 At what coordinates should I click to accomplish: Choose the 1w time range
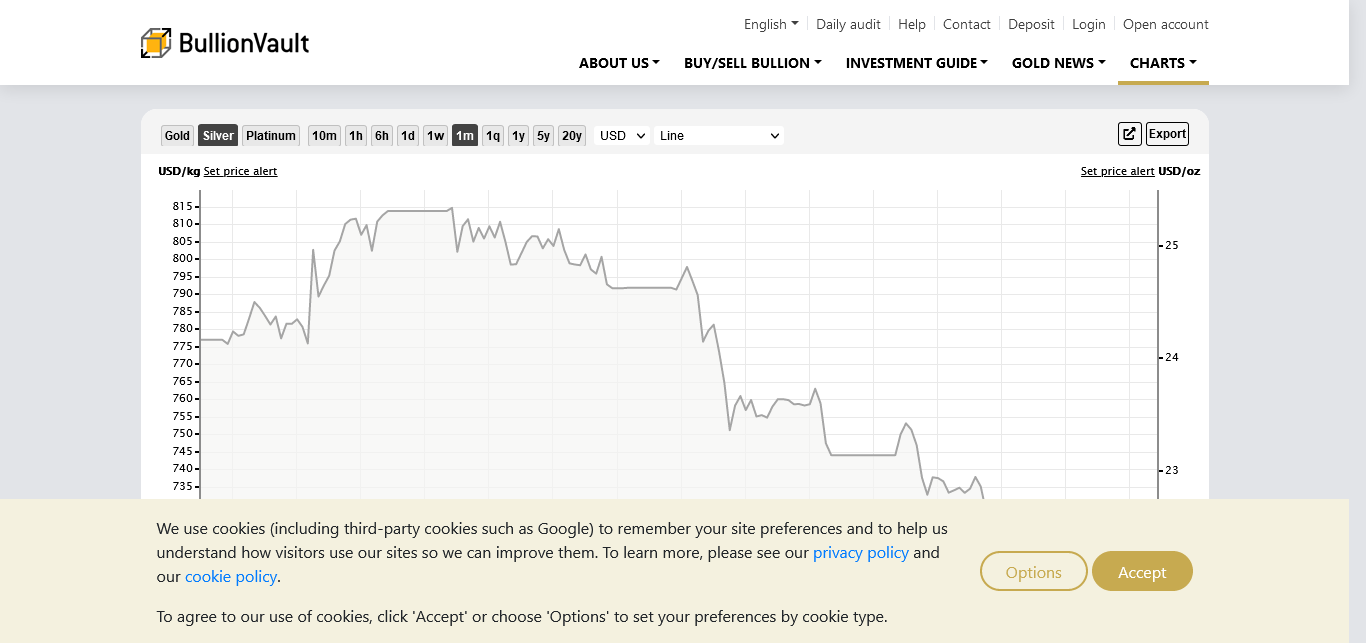[435, 136]
